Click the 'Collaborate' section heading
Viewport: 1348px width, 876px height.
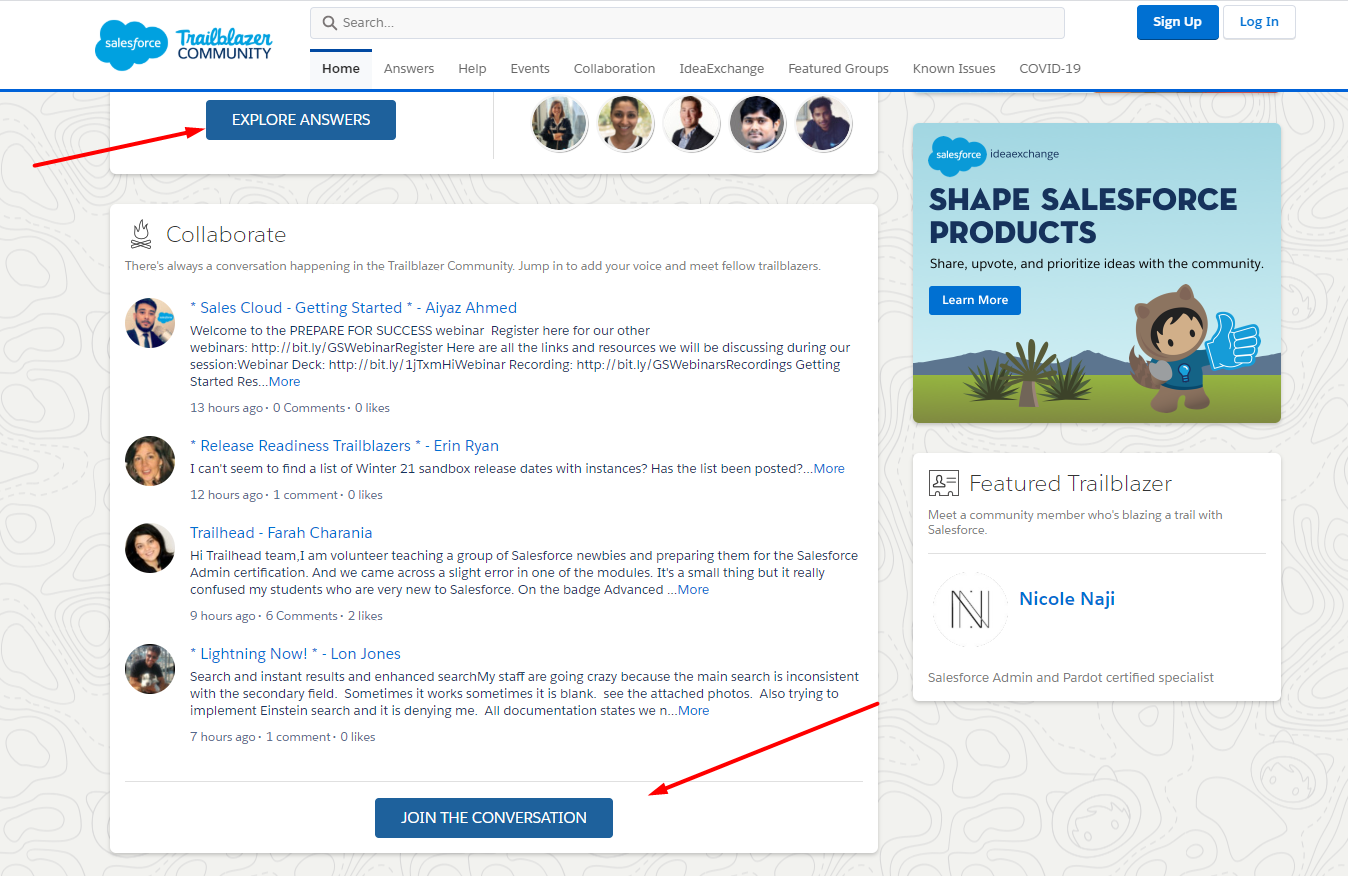[226, 235]
